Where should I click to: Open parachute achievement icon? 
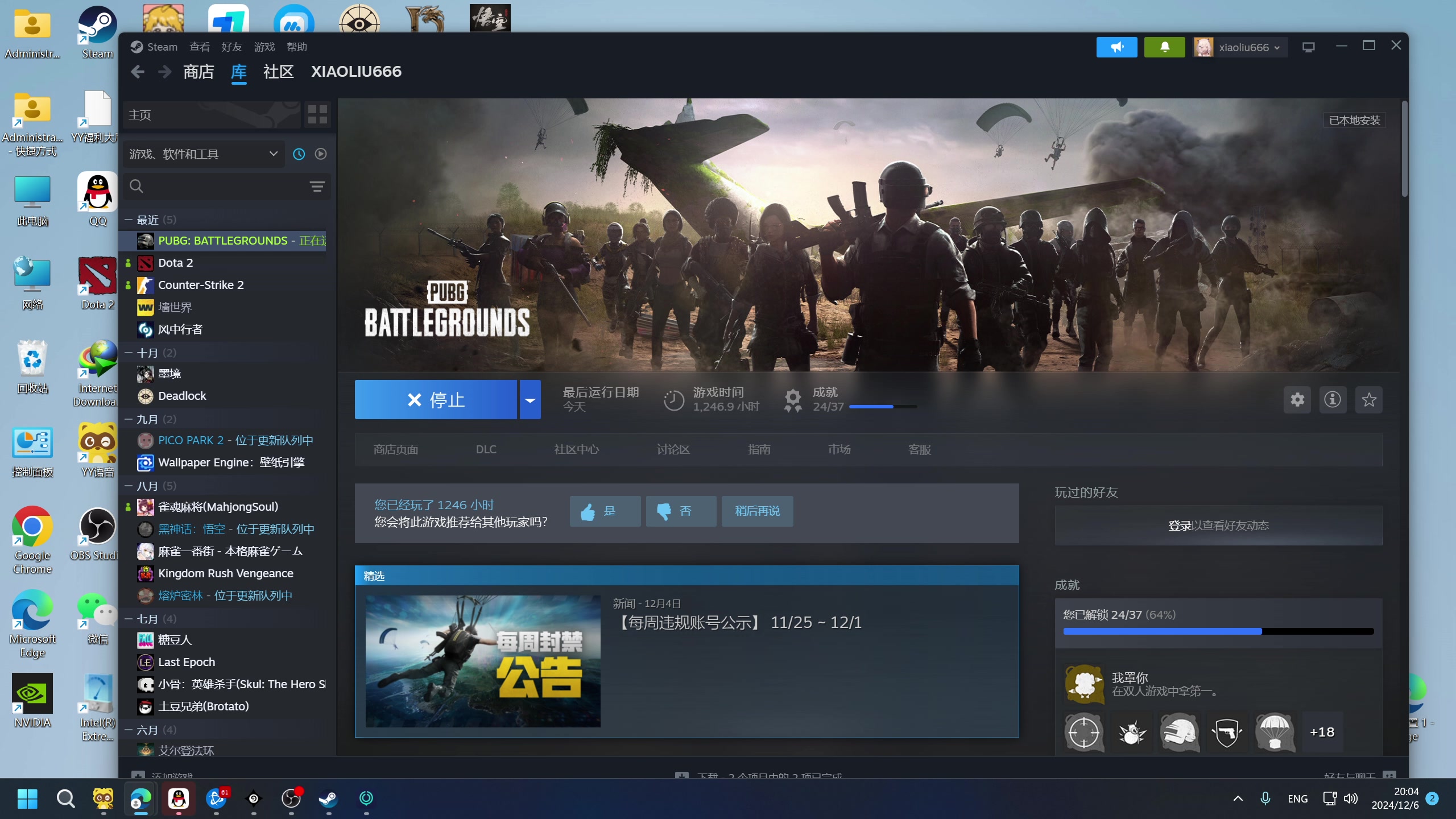pos(1274,732)
